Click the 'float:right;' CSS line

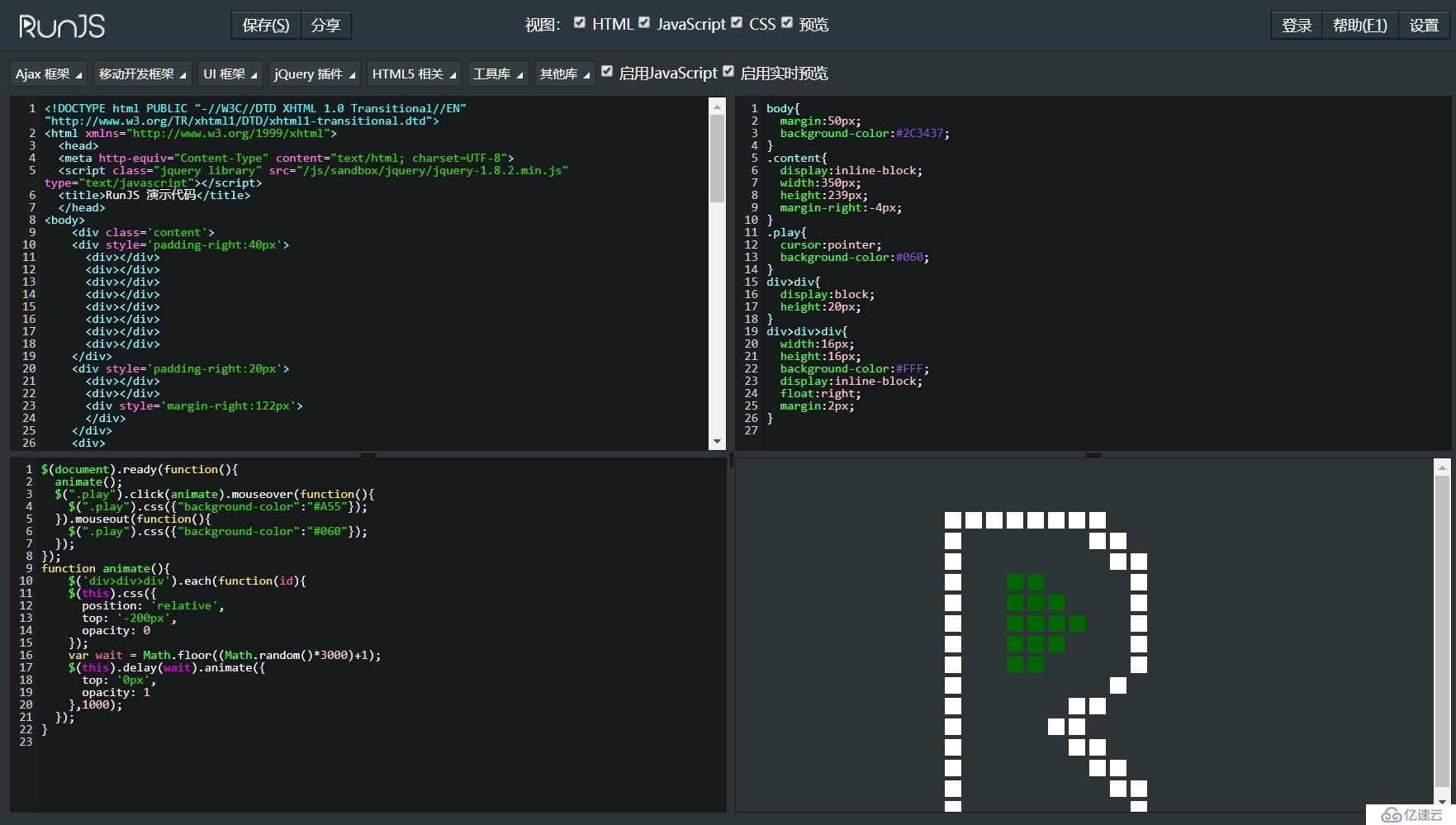821,393
